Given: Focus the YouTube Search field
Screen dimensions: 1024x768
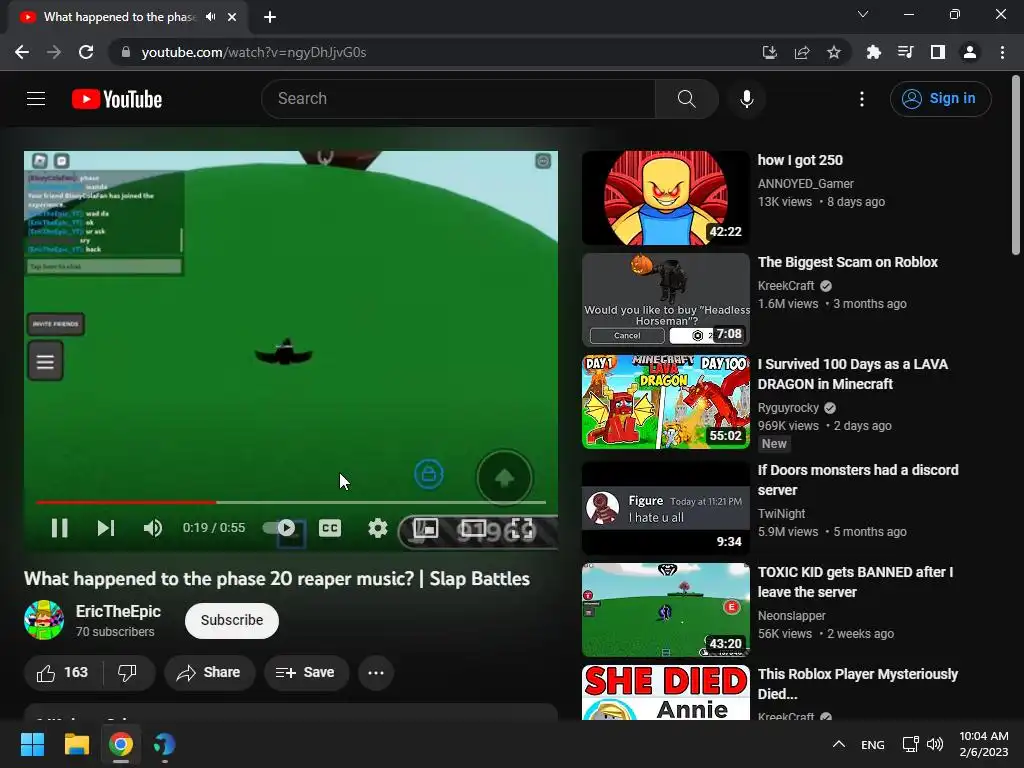Looking at the screenshot, I should 458,99.
